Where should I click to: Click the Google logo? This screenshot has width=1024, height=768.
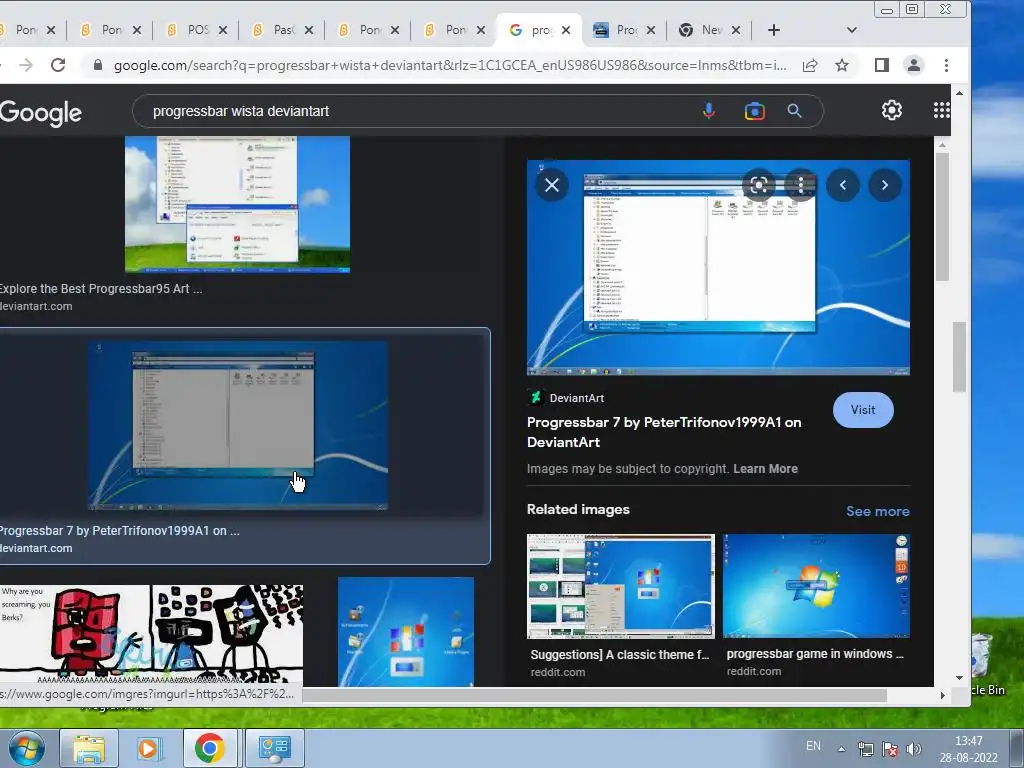pyautogui.click(x=40, y=113)
